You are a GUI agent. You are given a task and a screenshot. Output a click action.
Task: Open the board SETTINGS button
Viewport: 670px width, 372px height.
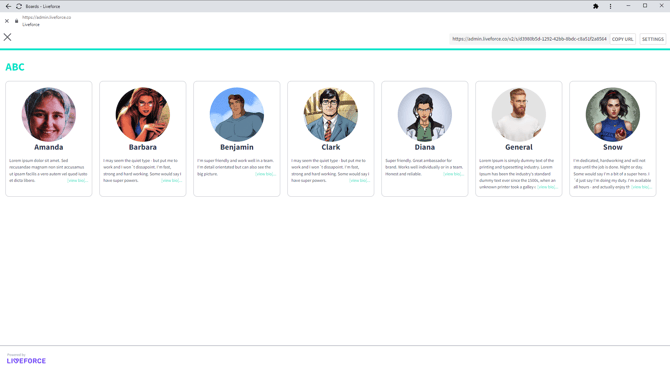pyautogui.click(x=652, y=39)
